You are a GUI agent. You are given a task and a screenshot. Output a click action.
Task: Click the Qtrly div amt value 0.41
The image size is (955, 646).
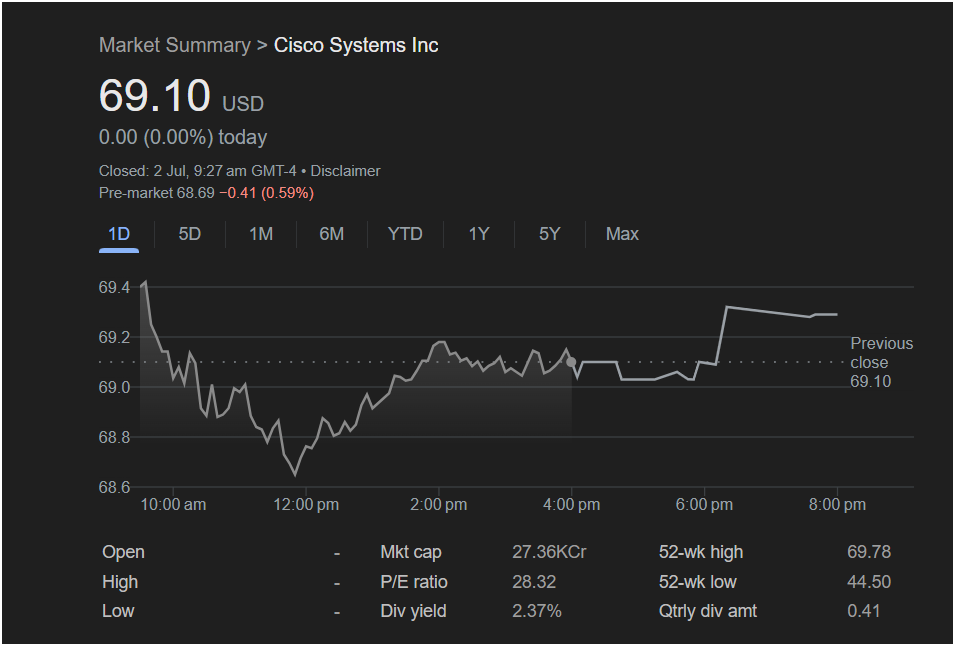(x=864, y=611)
